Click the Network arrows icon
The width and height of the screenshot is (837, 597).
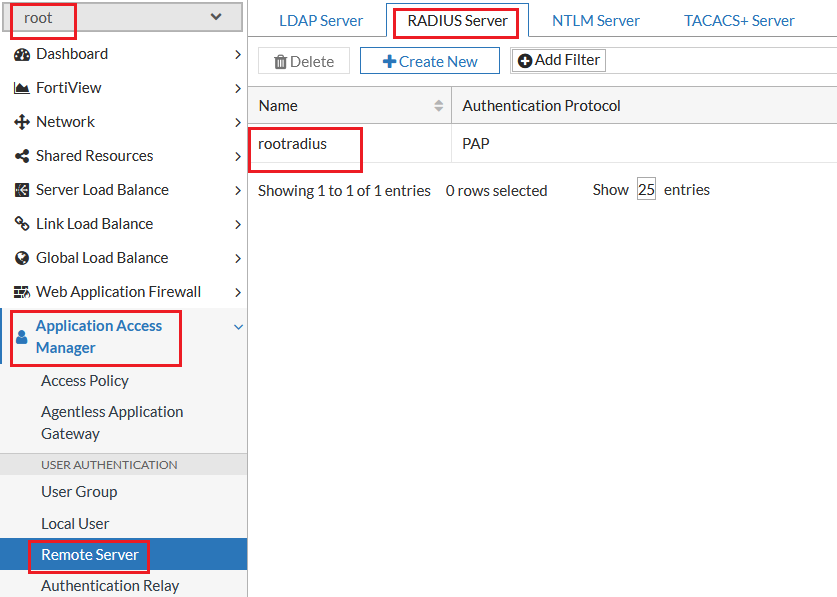point(22,122)
